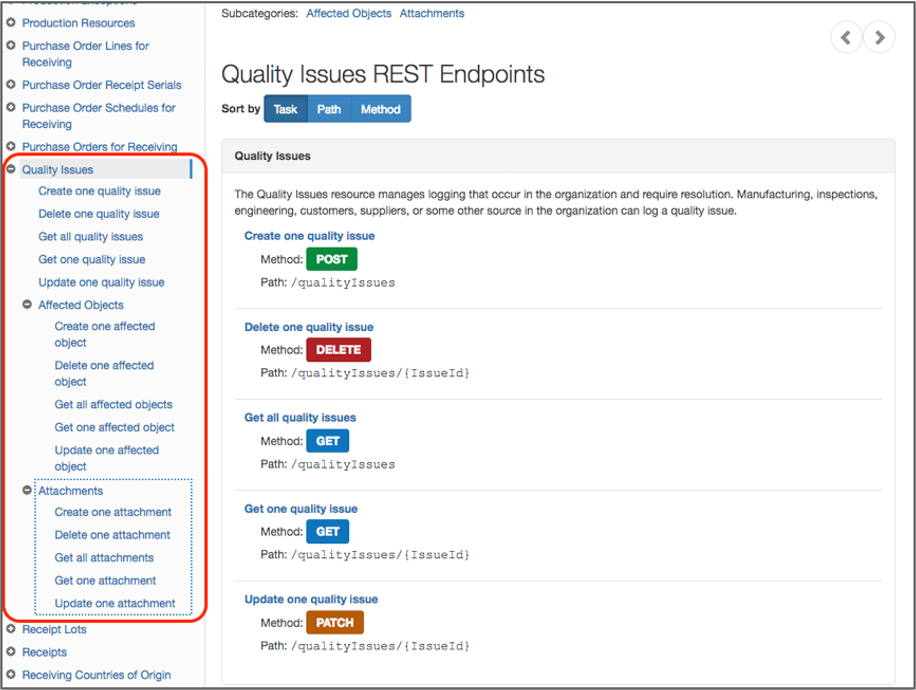Collapse the Affected Objects subtree

coord(27,305)
